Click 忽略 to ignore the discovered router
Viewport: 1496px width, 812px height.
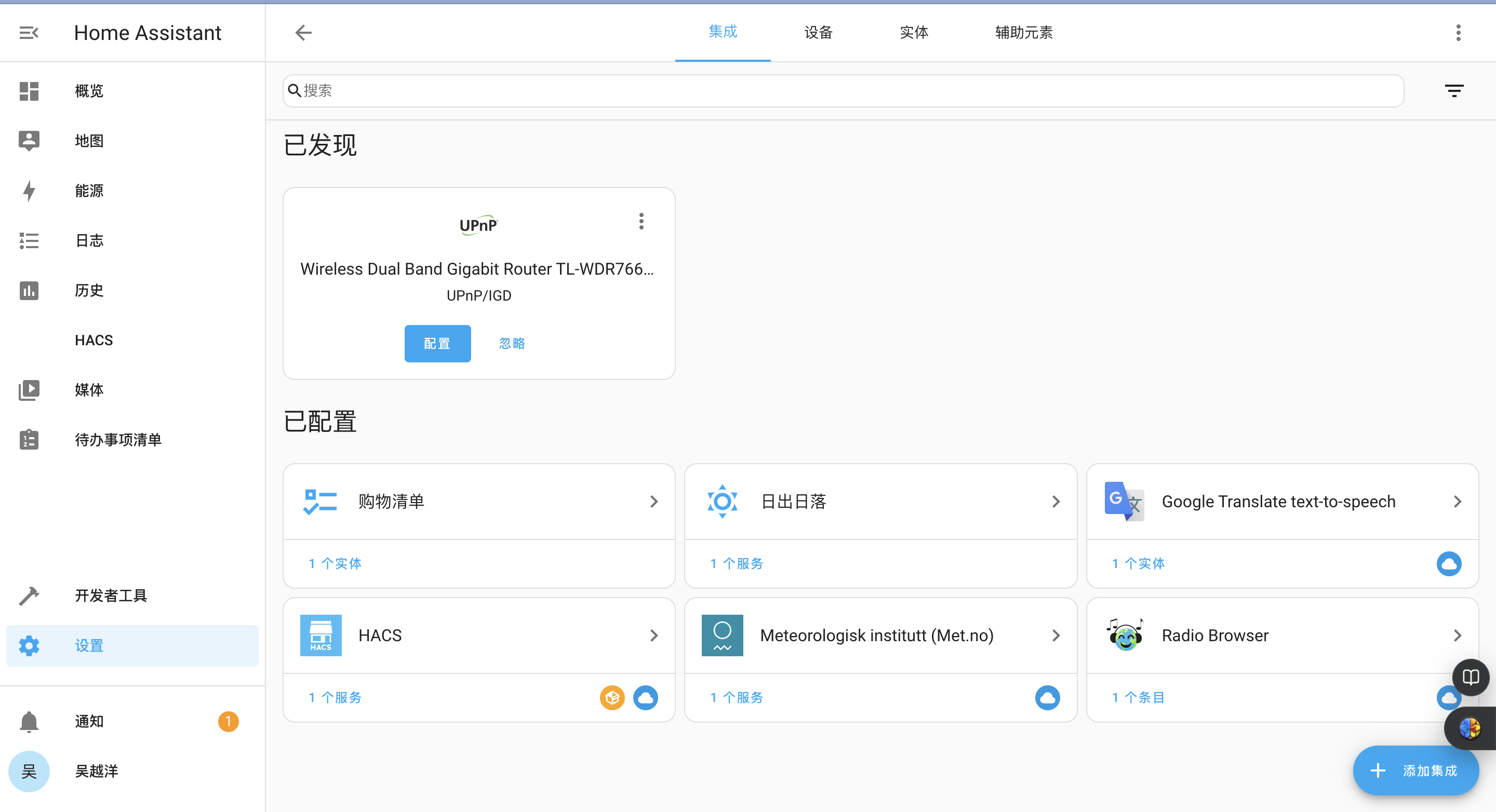[x=512, y=344]
